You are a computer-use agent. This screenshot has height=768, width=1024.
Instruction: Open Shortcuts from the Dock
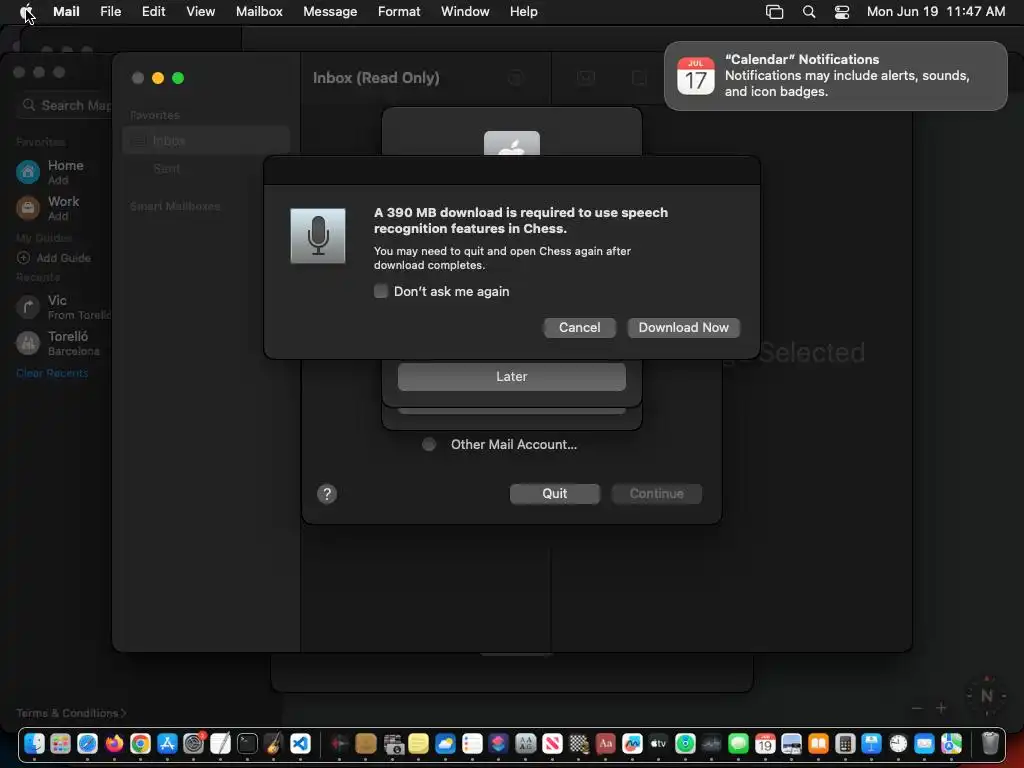pyautogui.click(x=499, y=743)
